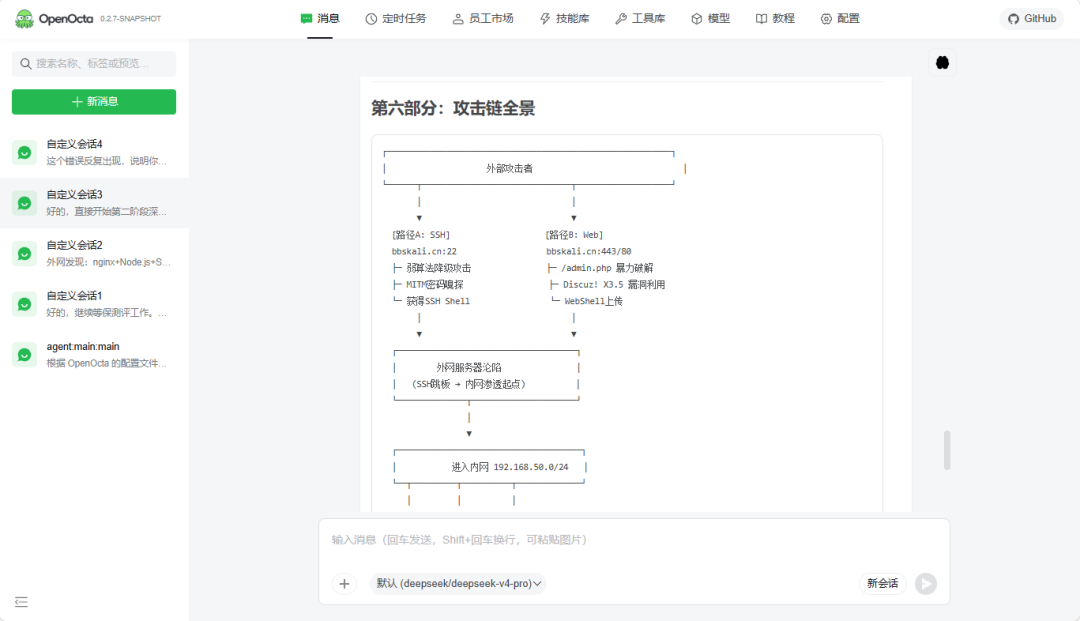Click the OpenOcta octopus logo
This screenshot has width=1080, height=621.
point(24,19)
